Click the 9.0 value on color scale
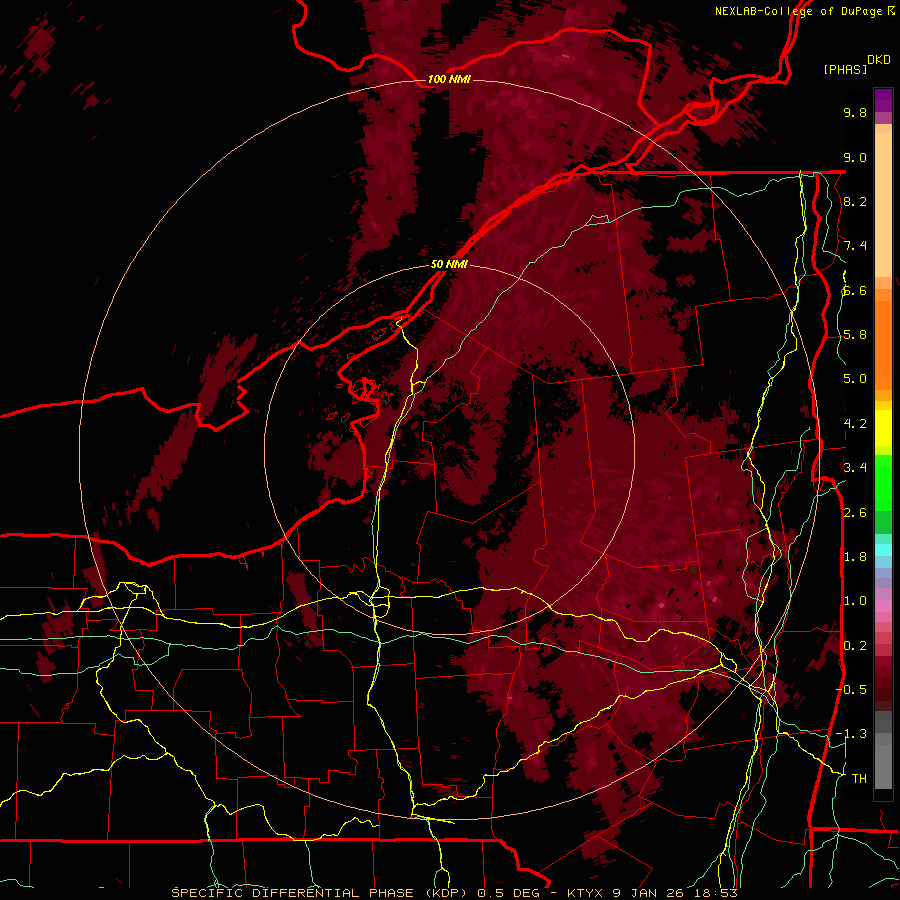900x900 pixels. tap(855, 157)
